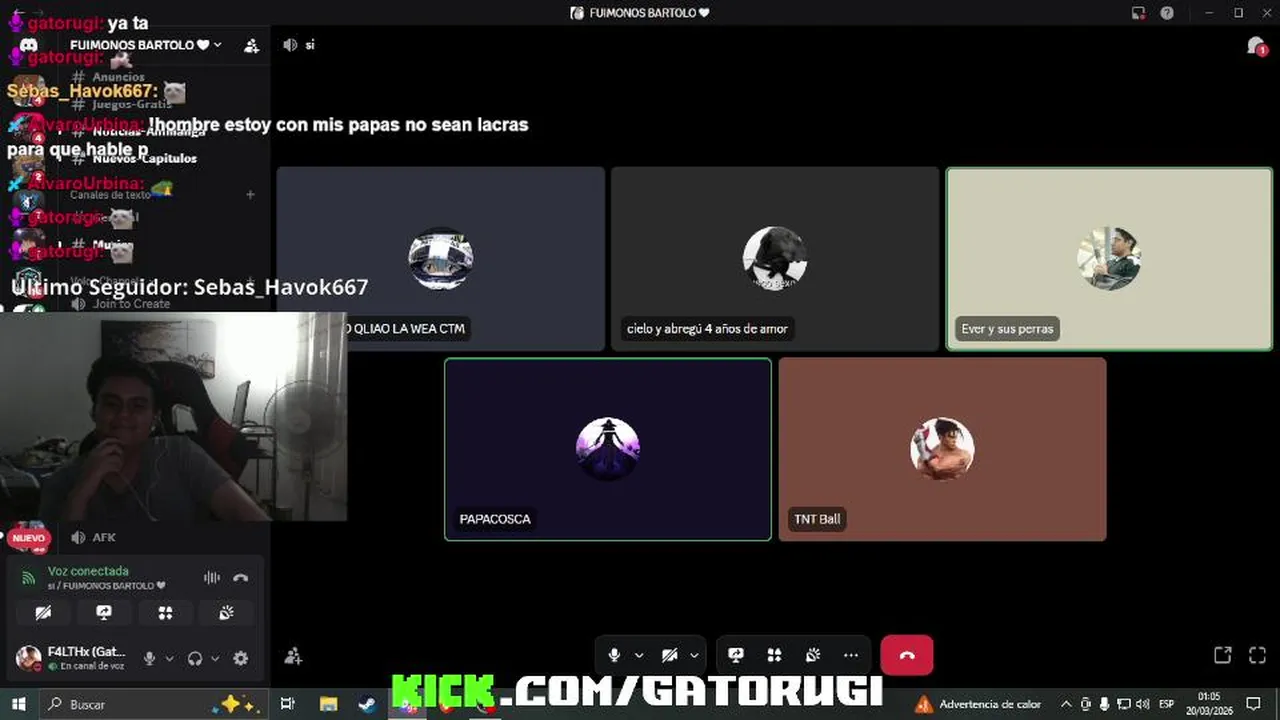Open the soundboard from the voice panel
This screenshot has height=720, width=1280.
tap(226, 613)
